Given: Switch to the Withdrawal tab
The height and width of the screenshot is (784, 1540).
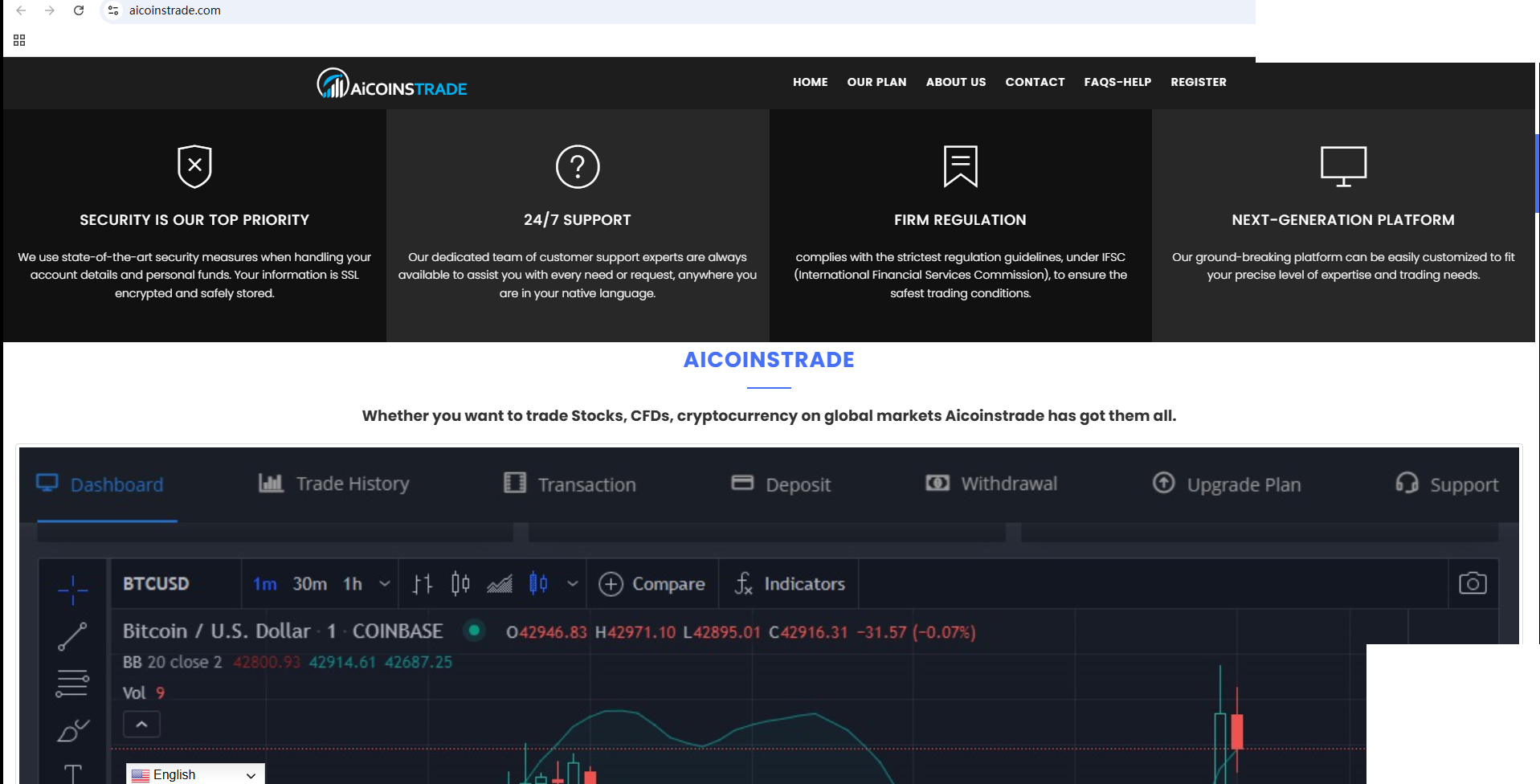Looking at the screenshot, I should click(x=991, y=484).
